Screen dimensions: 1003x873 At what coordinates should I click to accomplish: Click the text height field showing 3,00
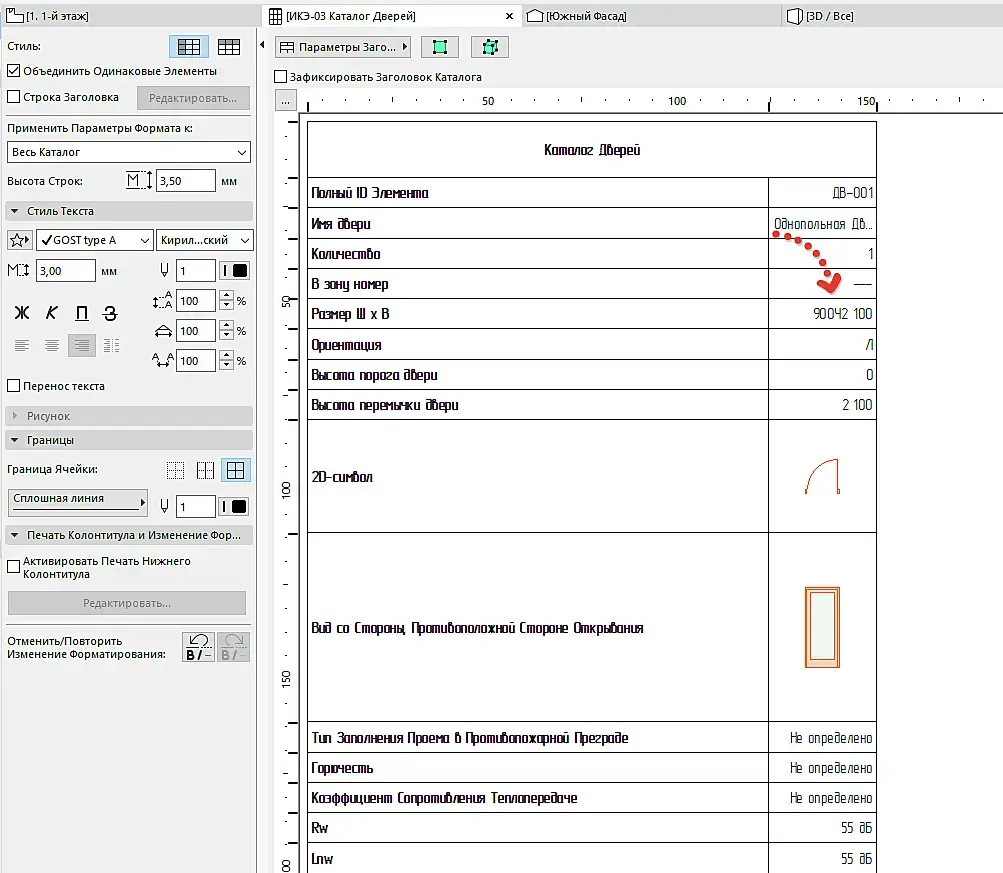(x=66, y=271)
